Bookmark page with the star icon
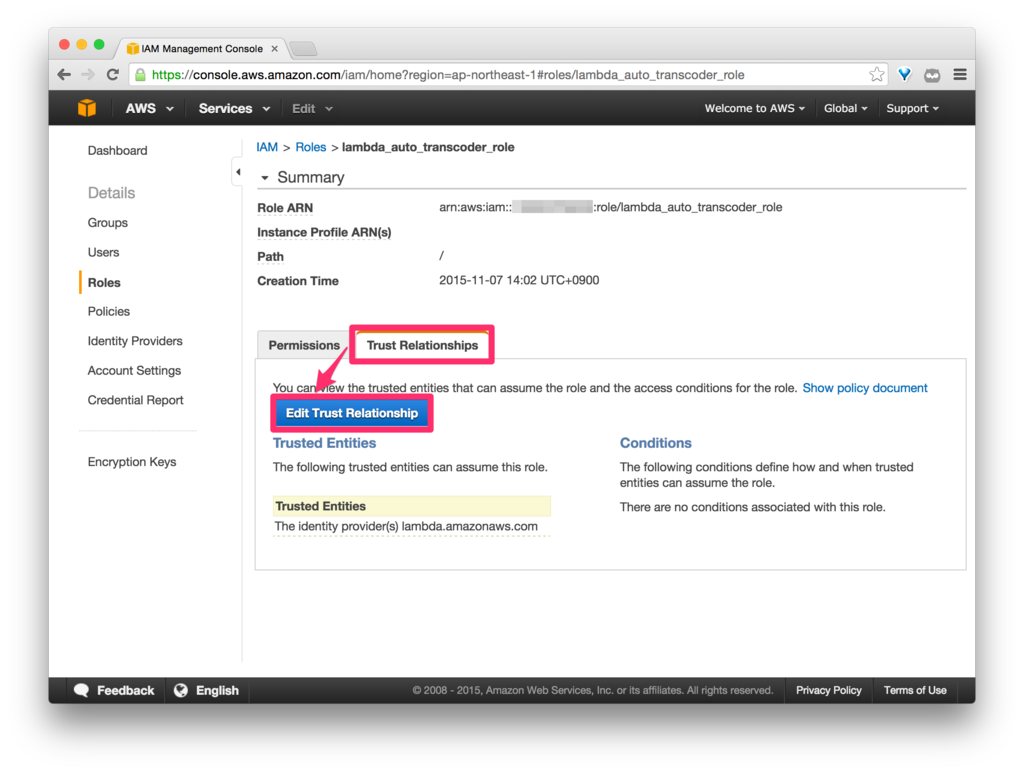The height and width of the screenshot is (773, 1024). [876, 74]
